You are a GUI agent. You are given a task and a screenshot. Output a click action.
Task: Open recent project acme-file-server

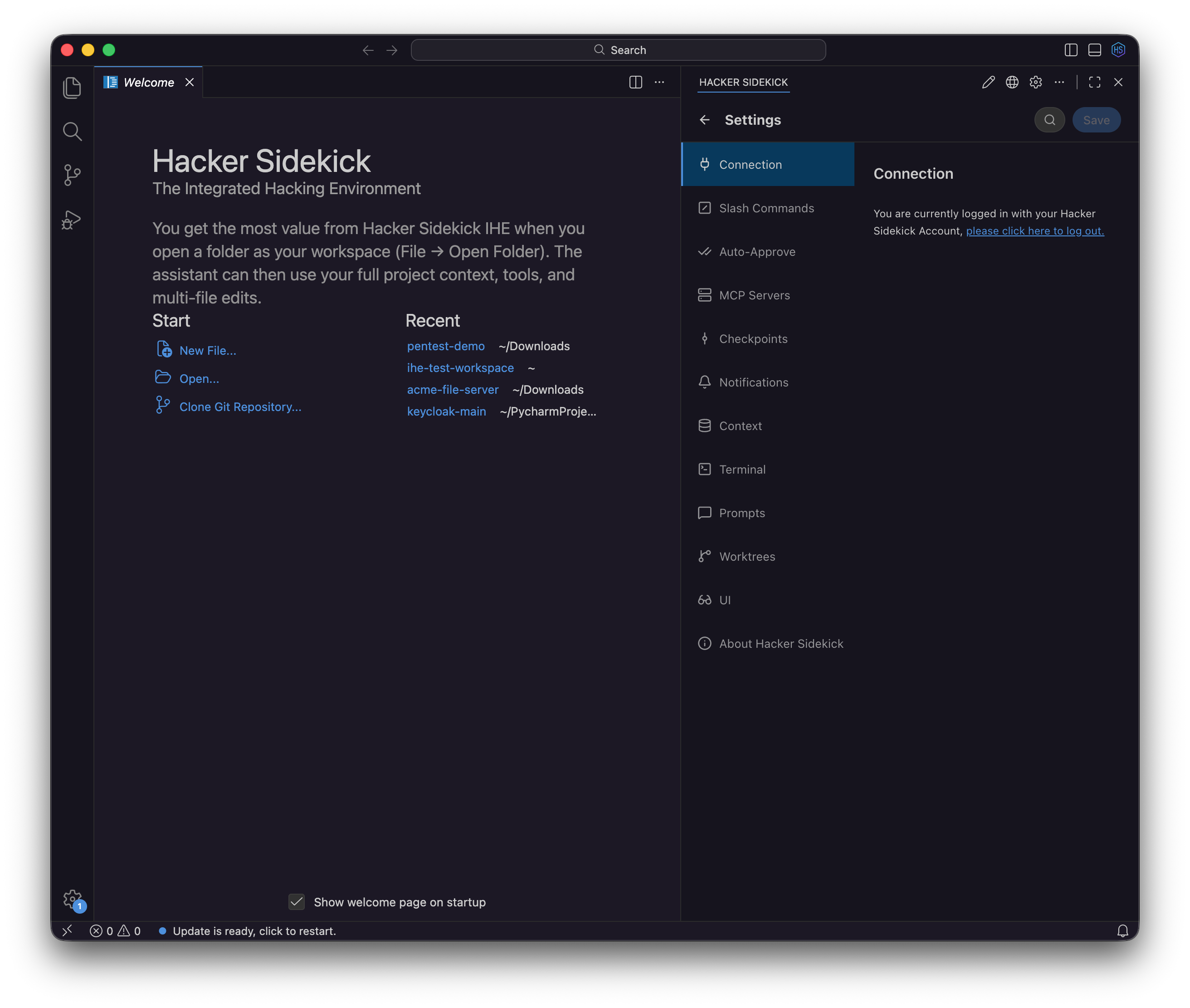[453, 390]
